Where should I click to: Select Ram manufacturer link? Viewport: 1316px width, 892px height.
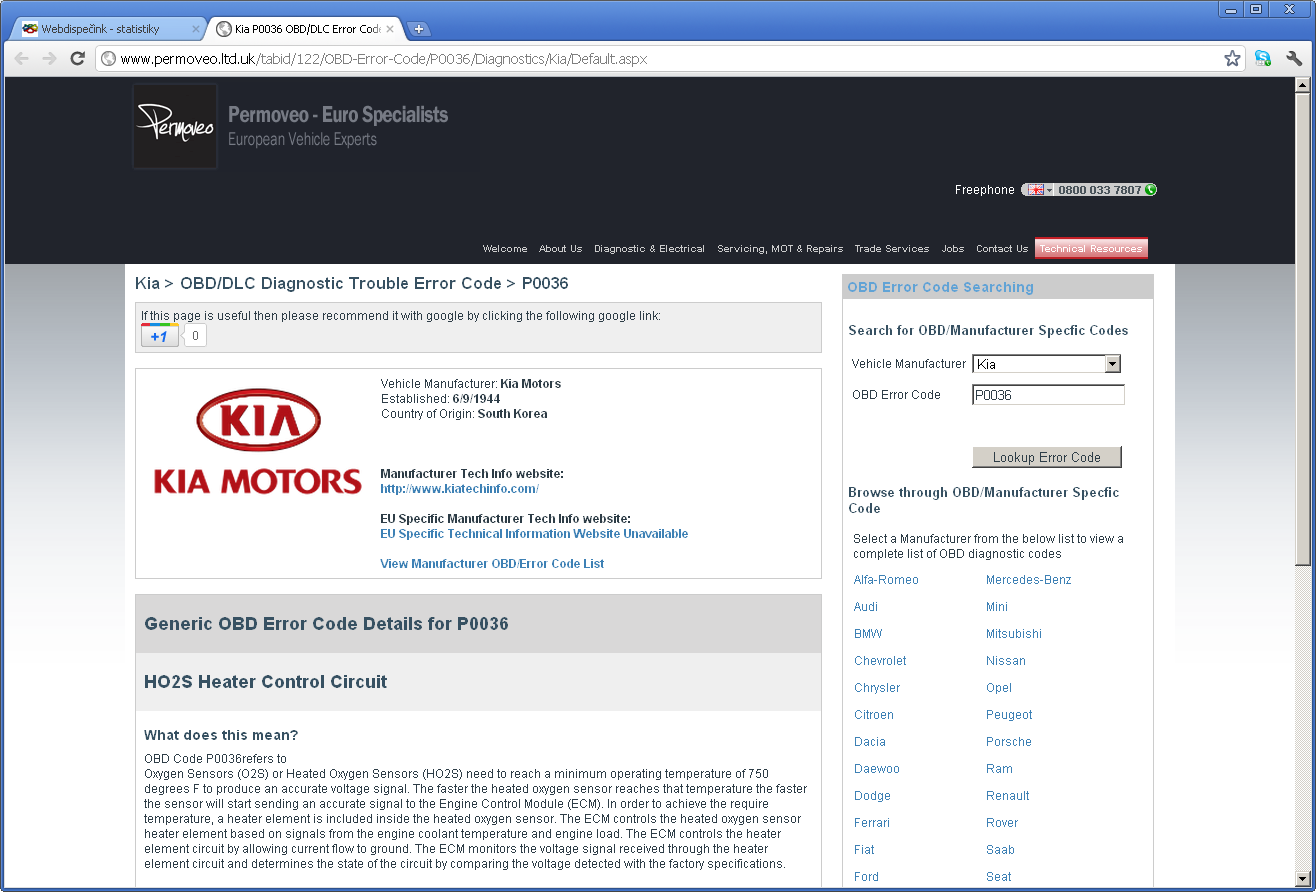999,769
